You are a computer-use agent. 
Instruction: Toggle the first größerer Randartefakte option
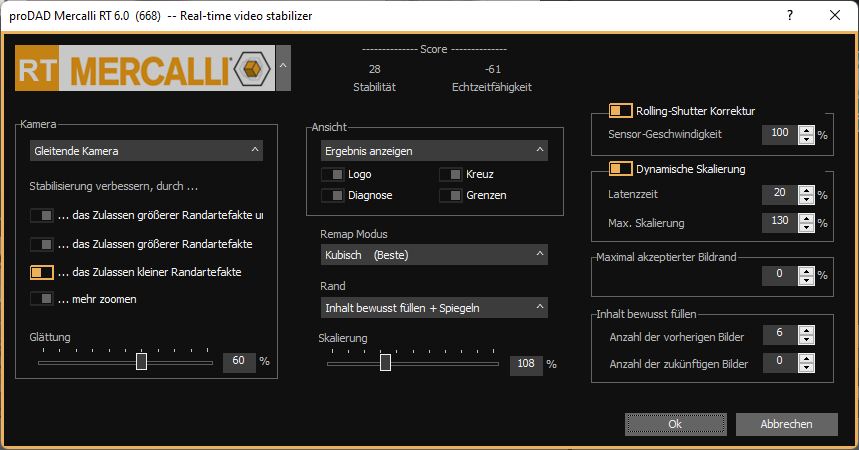click(x=42, y=215)
